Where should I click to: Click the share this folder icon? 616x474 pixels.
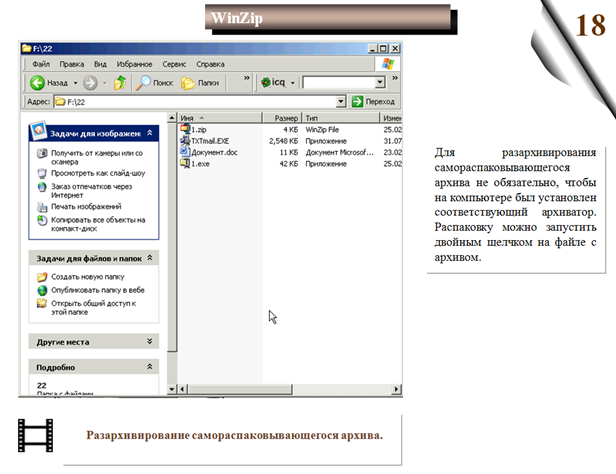tap(42, 303)
